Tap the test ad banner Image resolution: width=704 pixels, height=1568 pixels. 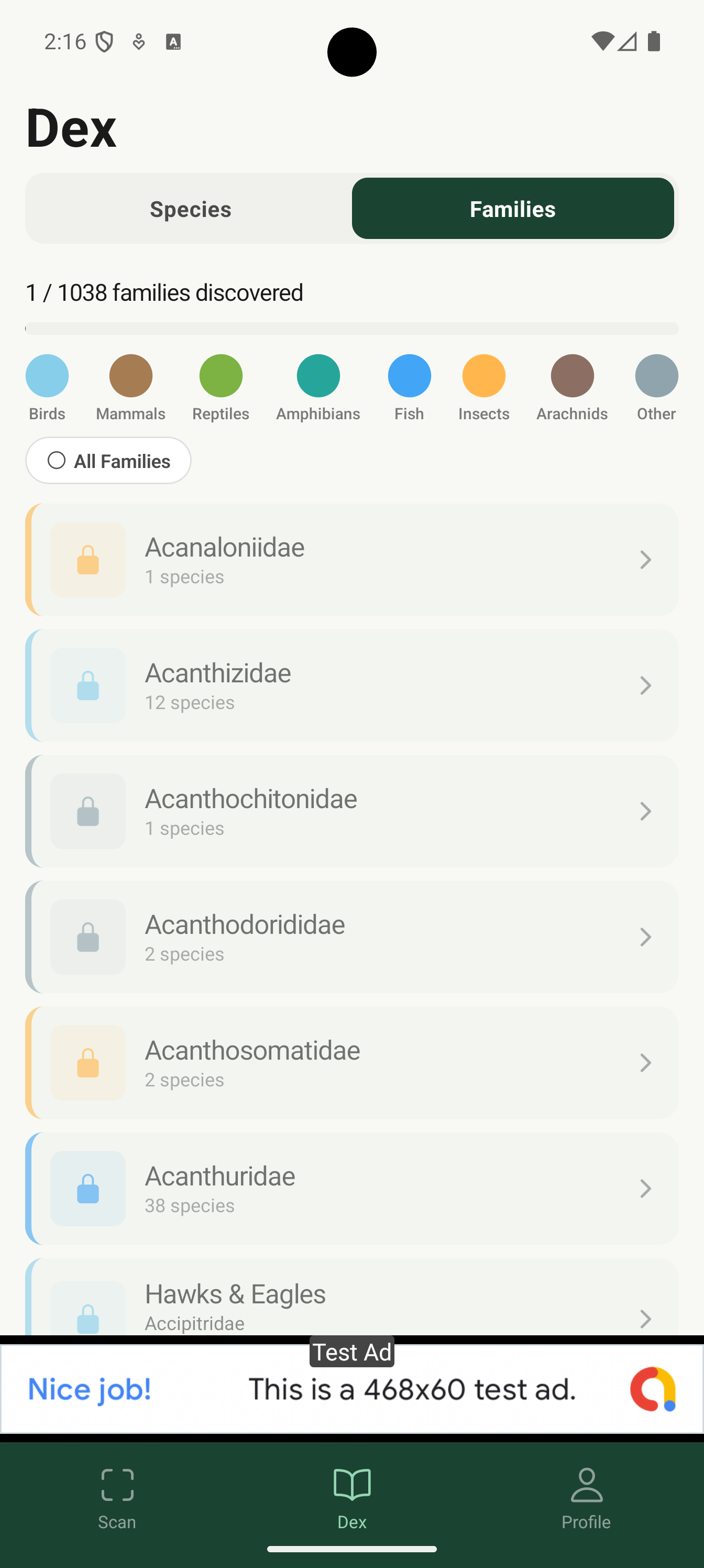point(351,1389)
